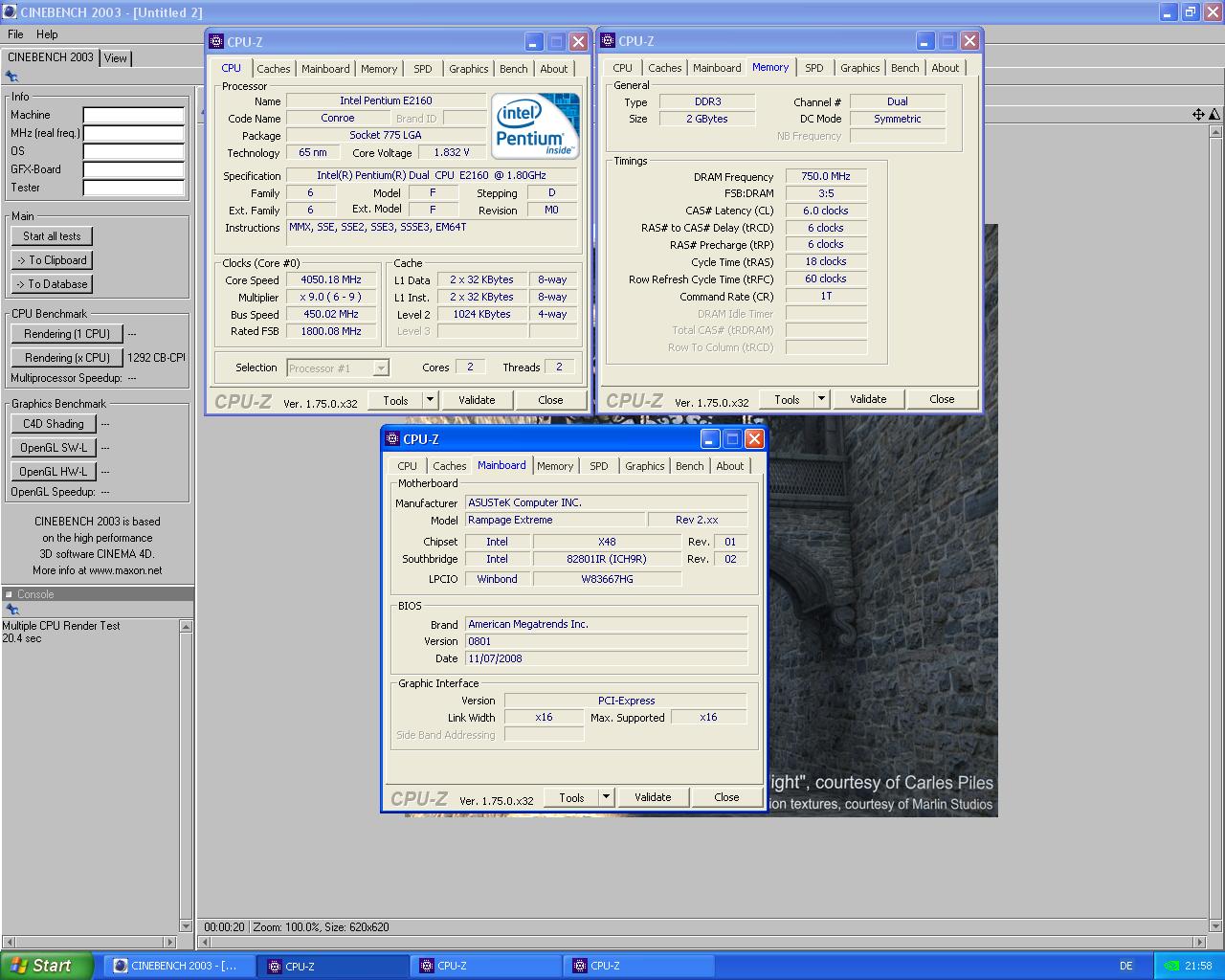1225x980 pixels.
Task: Switch to the CINEBENCH 2003 taskbar item
Action: pyautogui.click(x=178, y=966)
